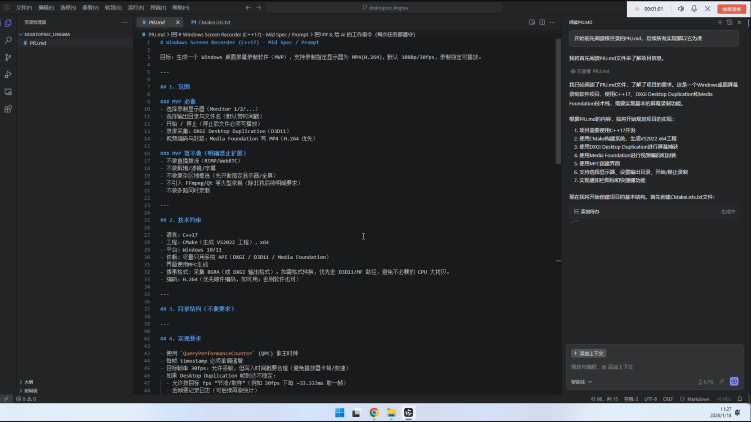This screenshot has width=751, height=422.
Task: Cancel recording with the X in recorder bar
Action: pos(707,9)
